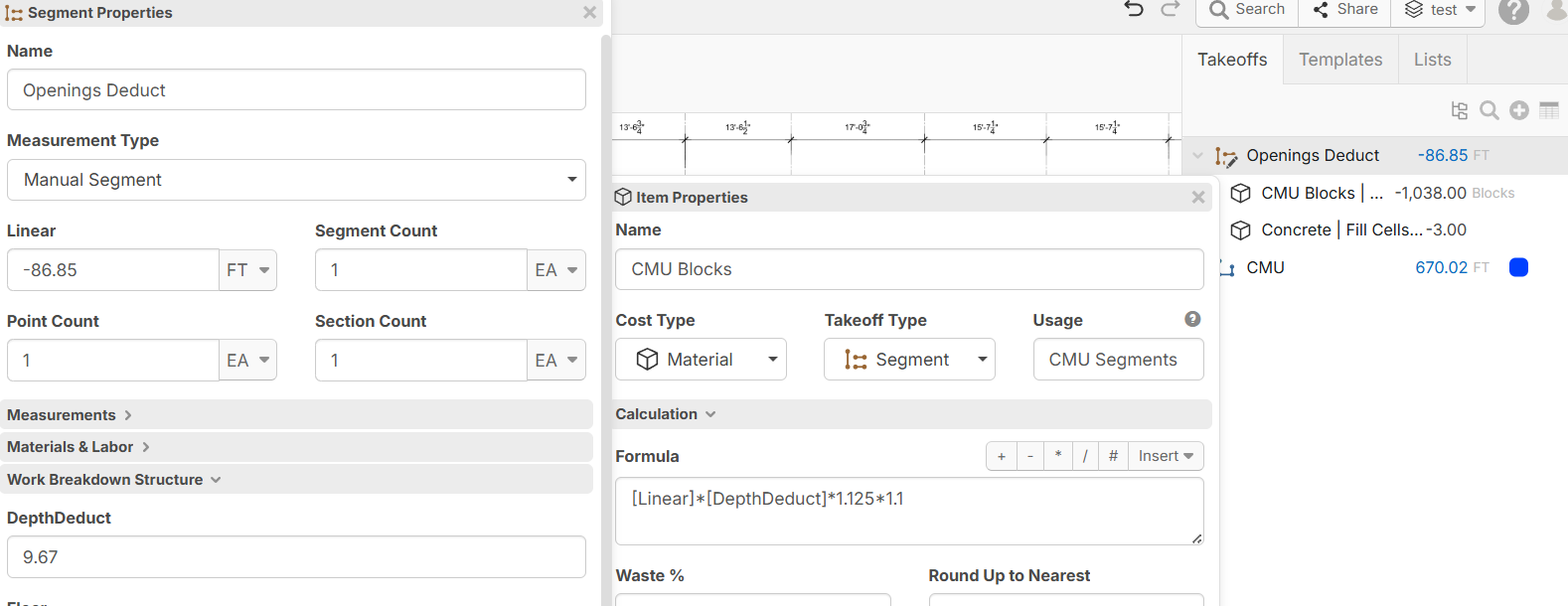The width and height of the screenshot is (1568, 606).
Task: Click the add takeoff plus icon
Action: [1518, 110]
